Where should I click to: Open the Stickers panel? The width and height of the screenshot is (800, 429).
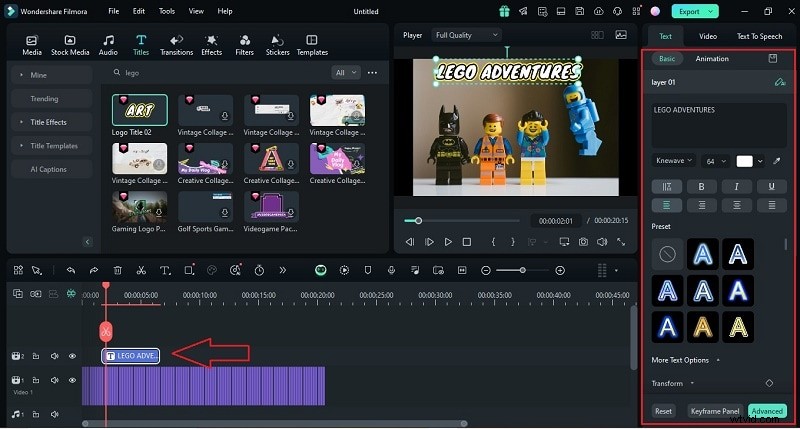pyautogui.click(x=278, y=45)
